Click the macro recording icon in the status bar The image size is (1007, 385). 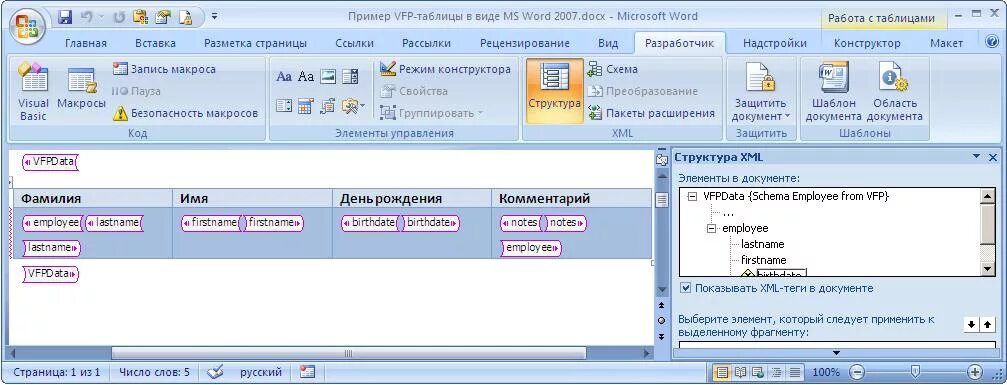[308, 372]
